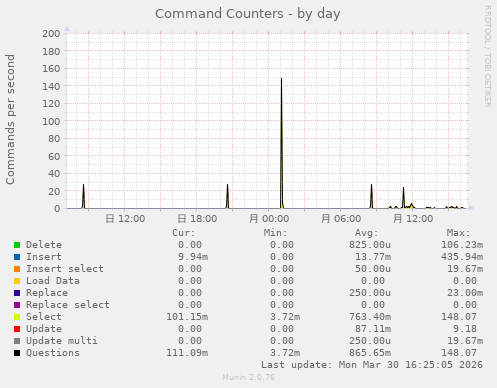The image size is (497, 388).
Task: Click the 'Avg:' column header
Action: pyautogui.click(x=367, y=233)
